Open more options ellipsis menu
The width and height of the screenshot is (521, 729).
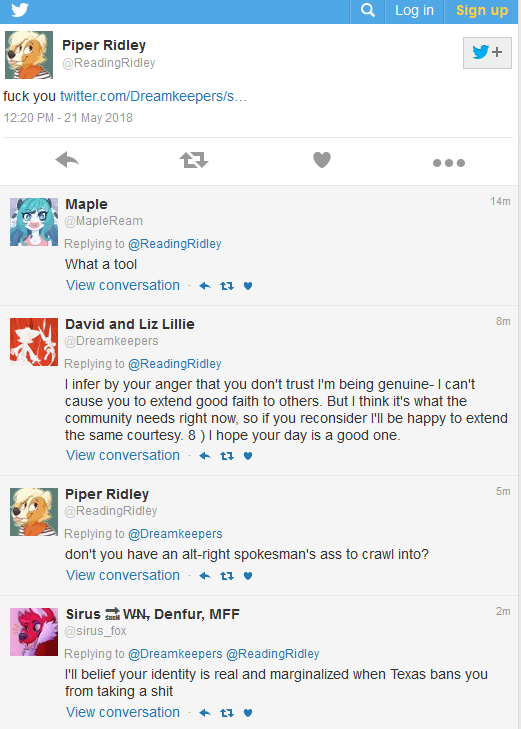(448, 162)
